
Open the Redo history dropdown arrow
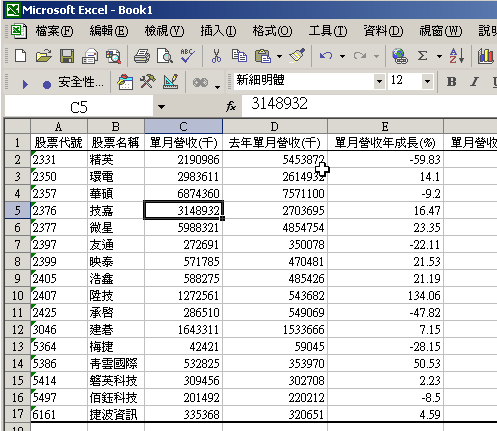pos(377,56)
